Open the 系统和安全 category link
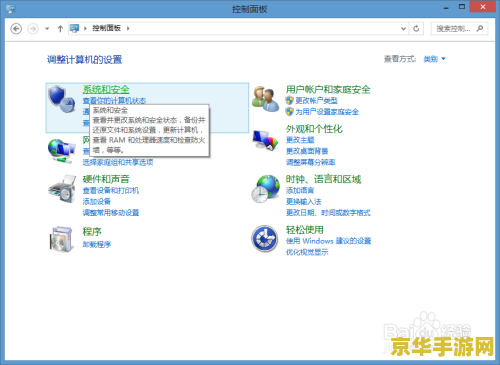This screenshot has width=500, height=365. click(x=106, y=89)
